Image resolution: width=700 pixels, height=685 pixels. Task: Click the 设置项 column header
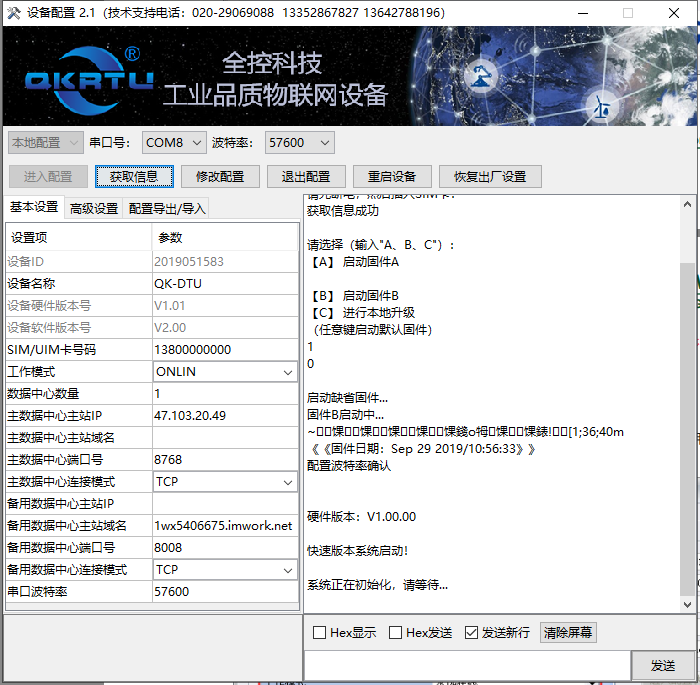(79, 238)
